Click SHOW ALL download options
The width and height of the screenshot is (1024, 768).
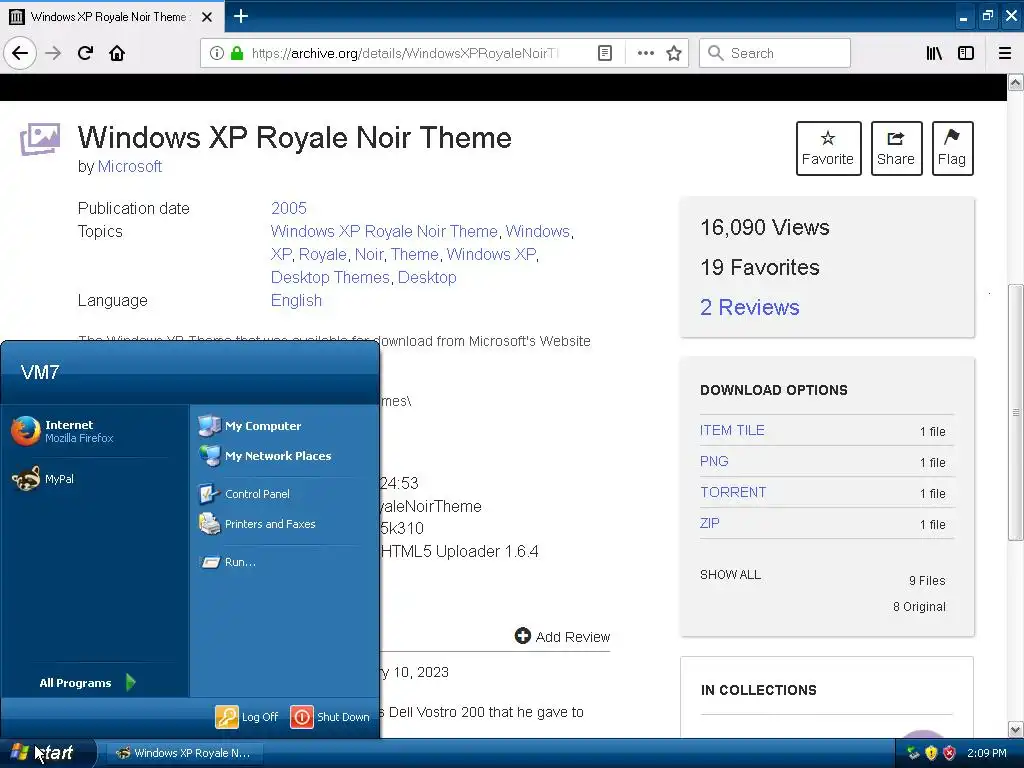point(730,575)
